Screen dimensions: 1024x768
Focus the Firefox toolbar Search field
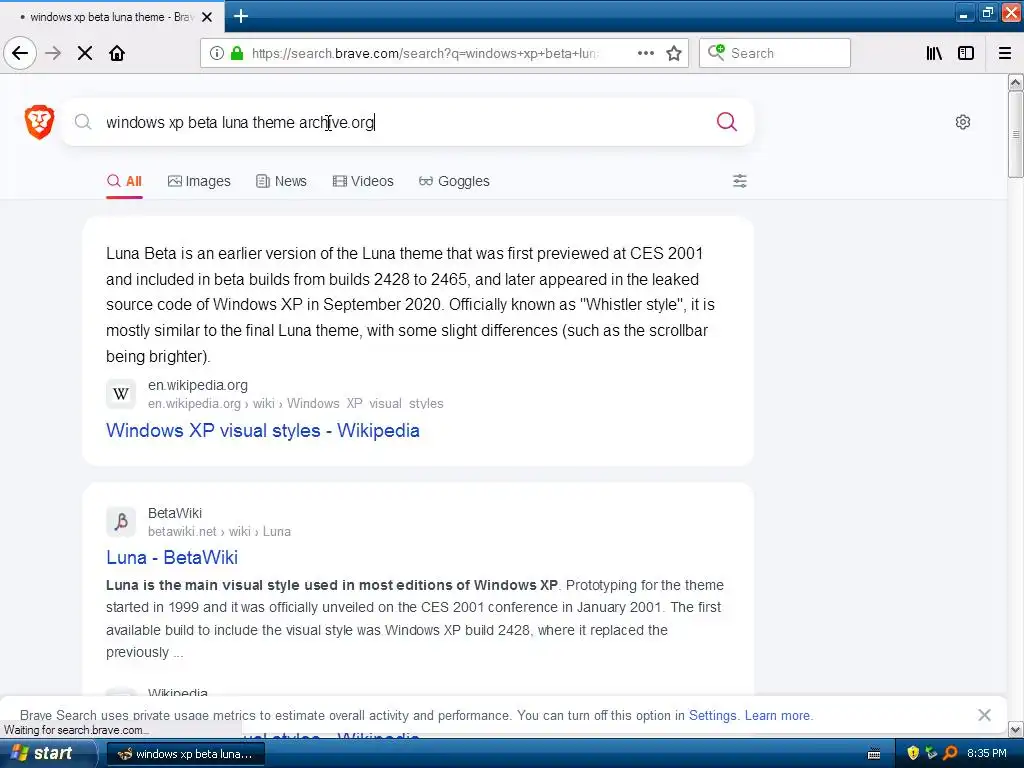coord(775,53)
